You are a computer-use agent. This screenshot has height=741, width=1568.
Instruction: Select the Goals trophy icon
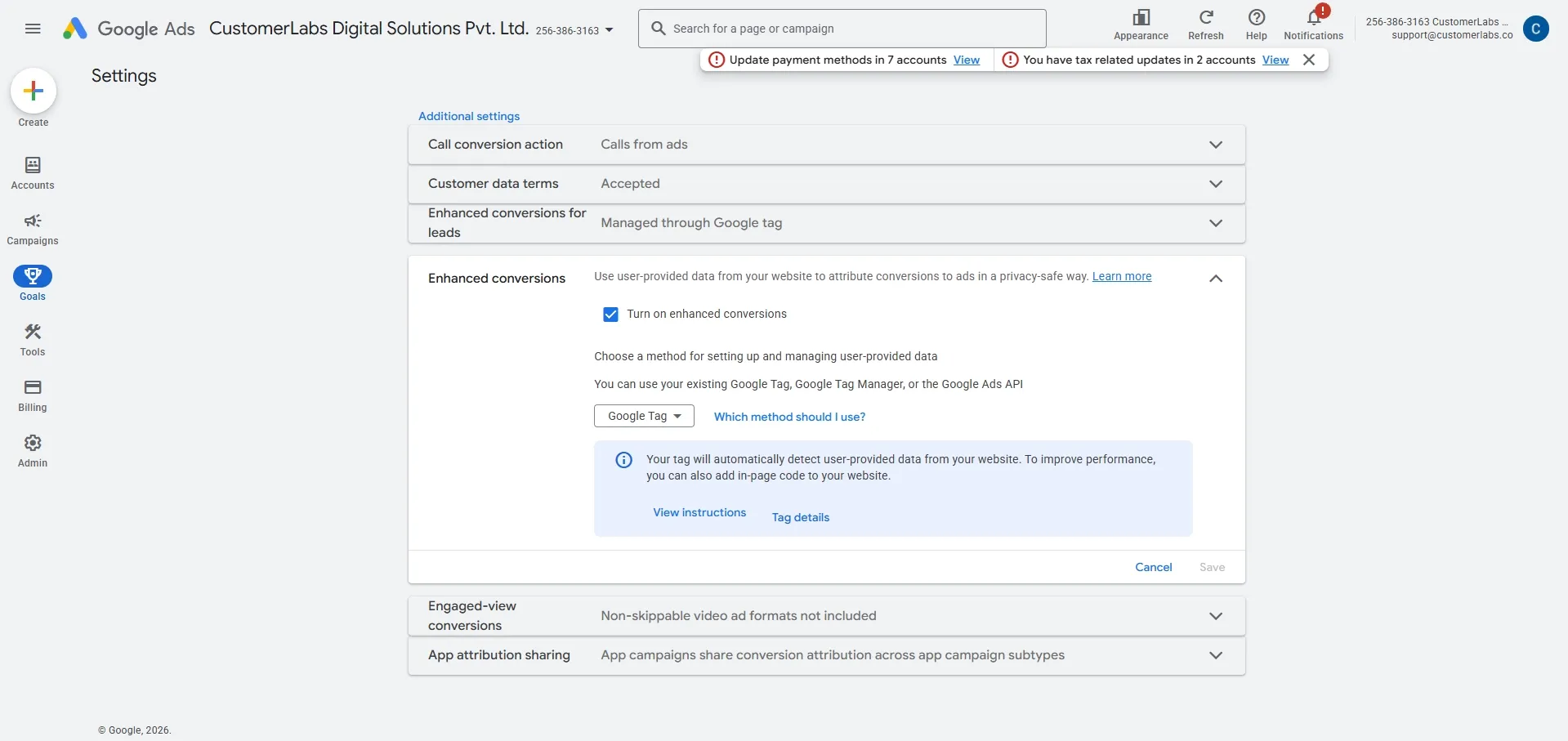pyautogui.click(x=33, y=276)
